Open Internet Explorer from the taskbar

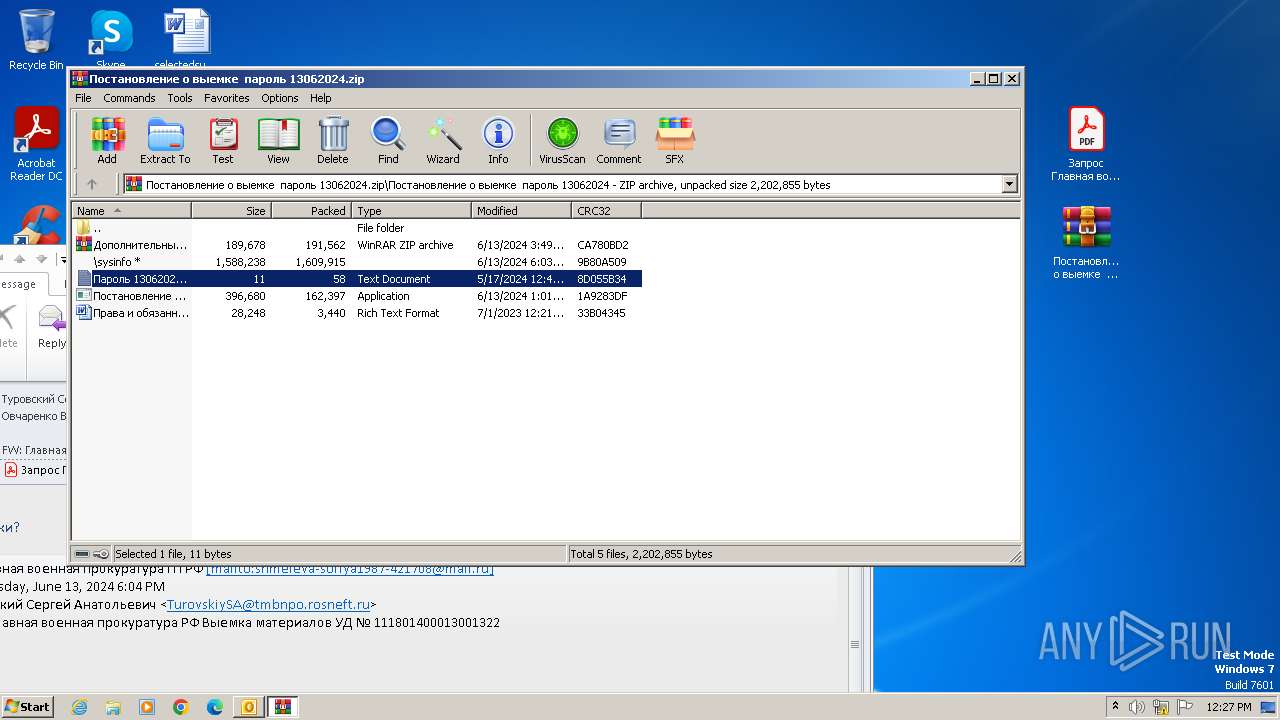79,707
